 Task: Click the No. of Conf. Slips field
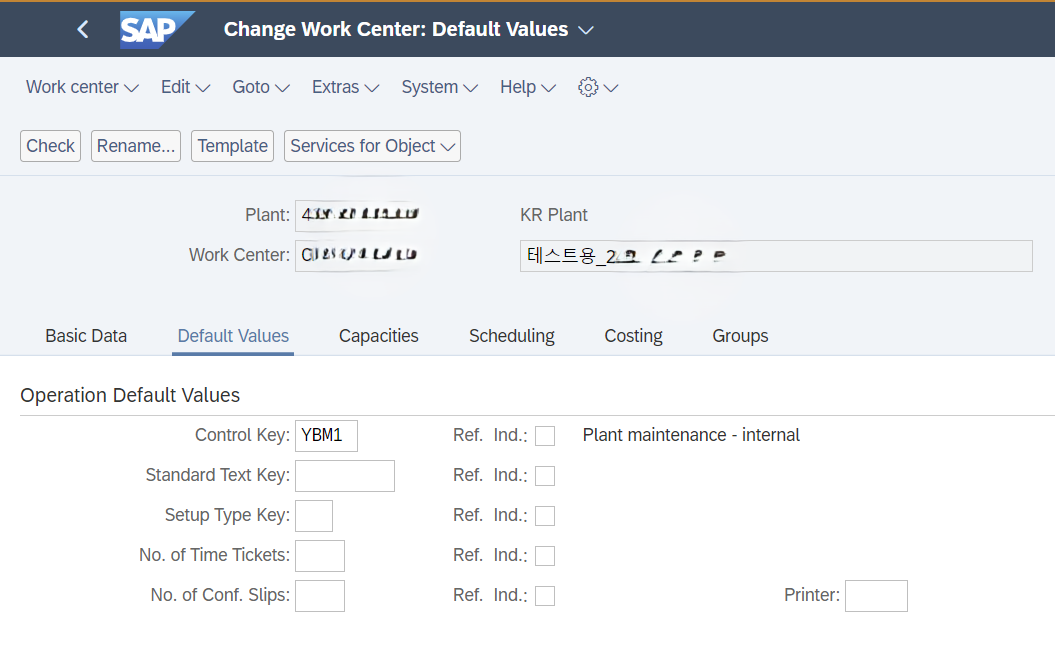click(x=320, y=596)
